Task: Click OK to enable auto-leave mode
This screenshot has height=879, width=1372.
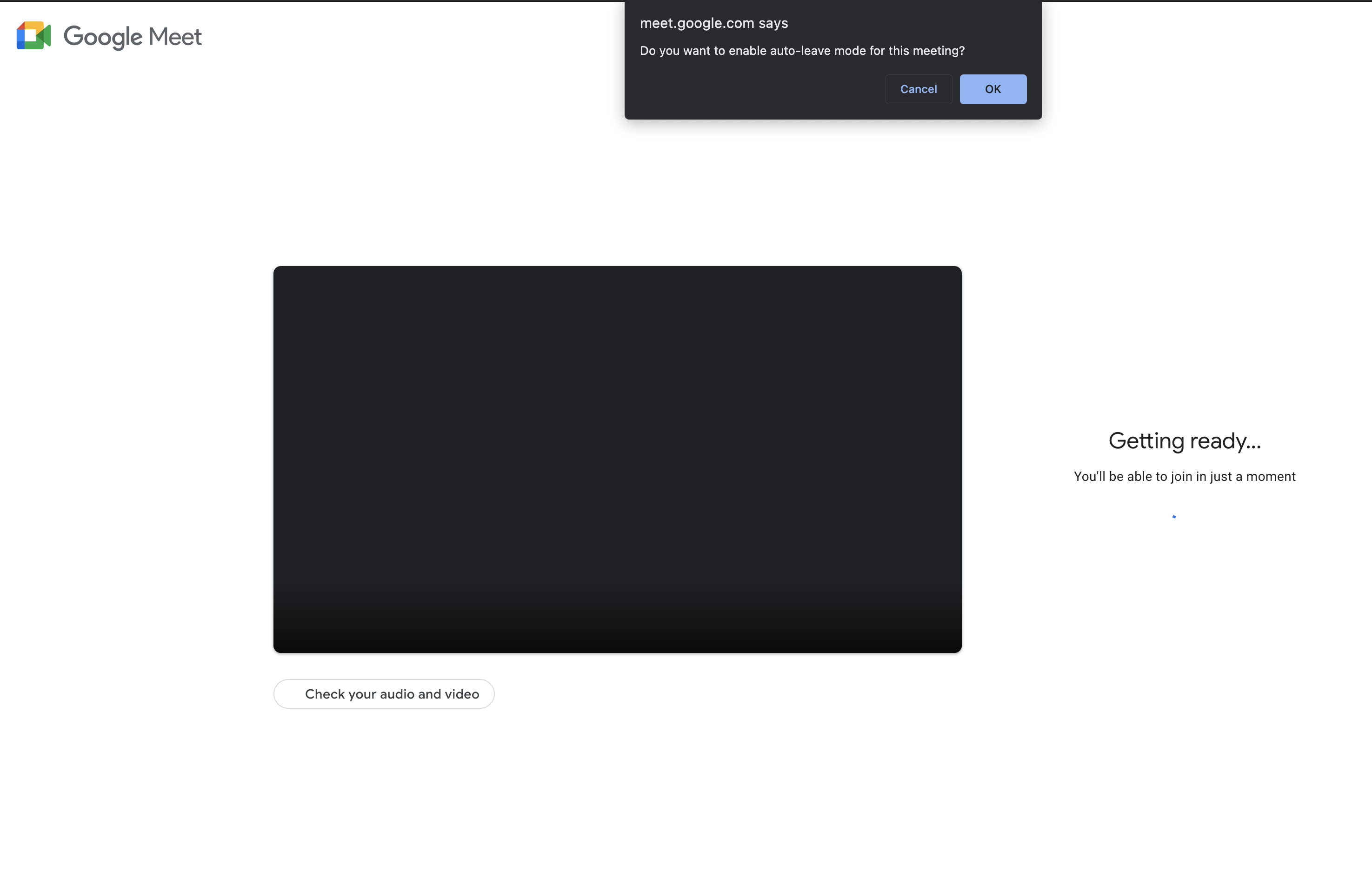Action: coord(992,89)
